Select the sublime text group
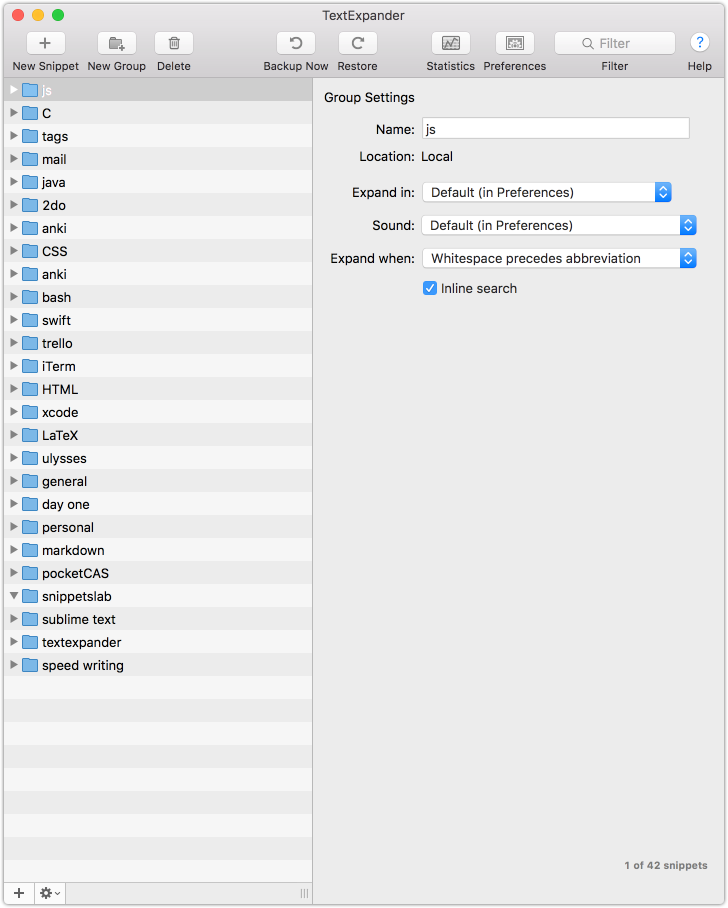The width and height of the screenshot is (728, 908). point(158,619)
